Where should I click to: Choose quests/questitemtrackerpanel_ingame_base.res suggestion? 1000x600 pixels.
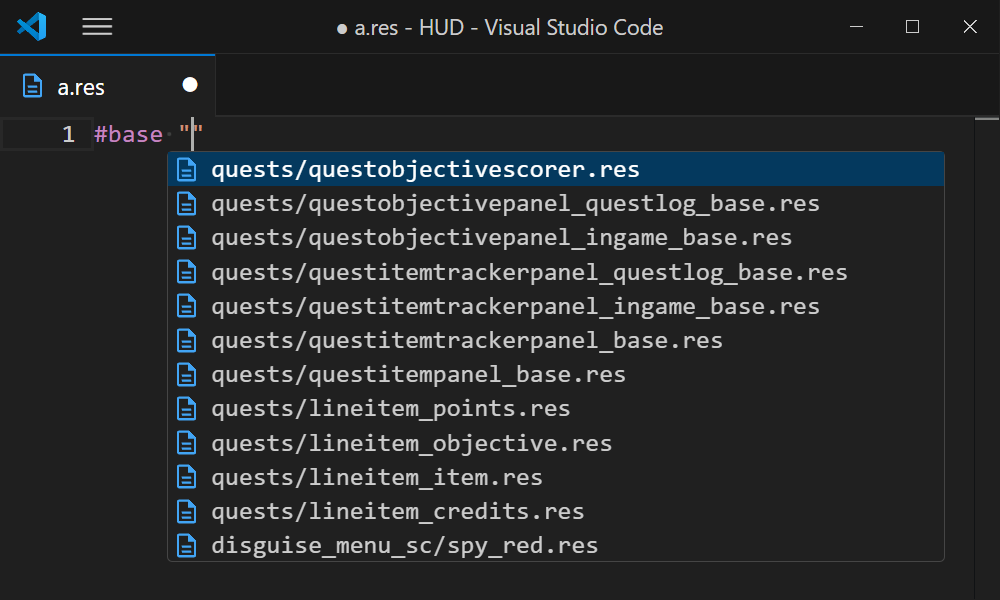(x=555, y=307)
